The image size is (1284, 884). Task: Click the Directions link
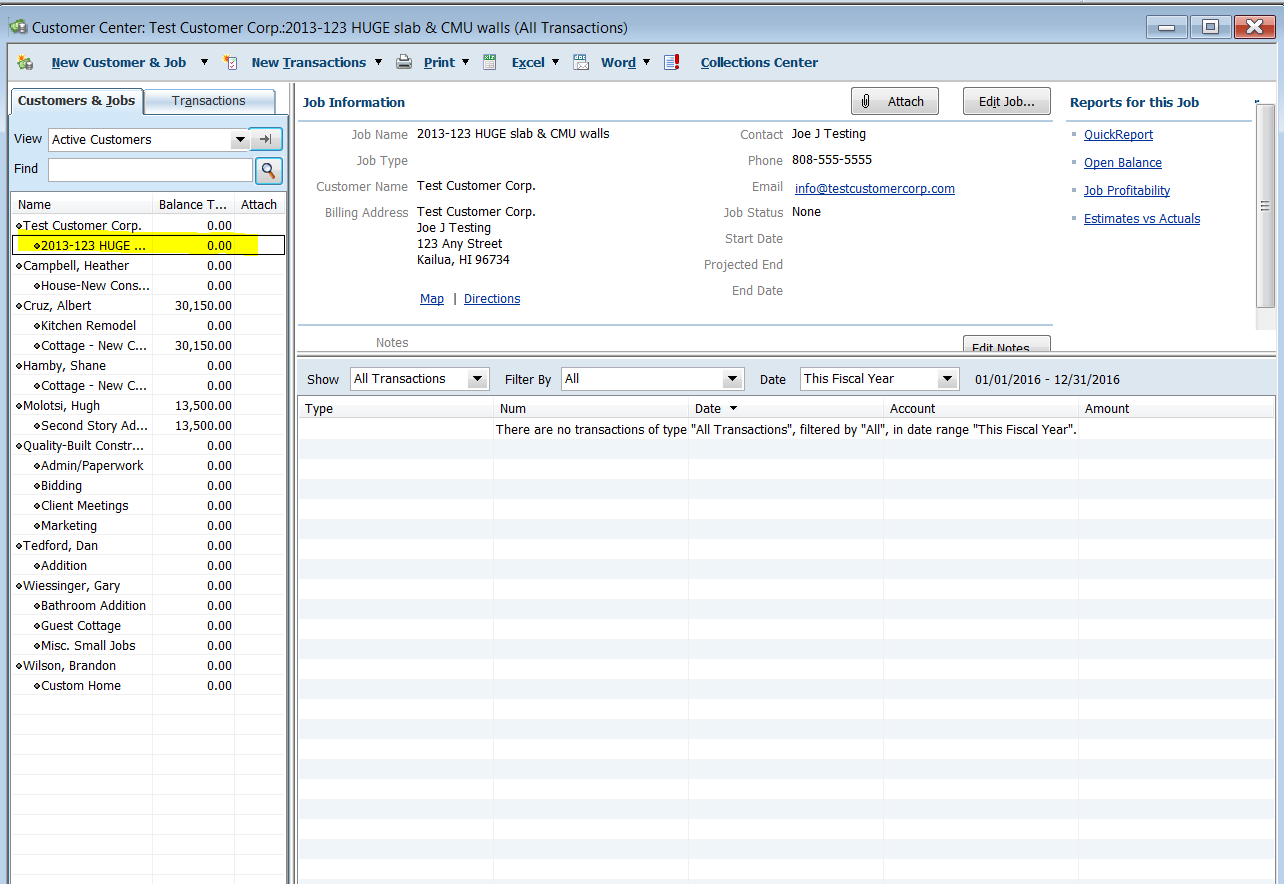point(492,299)
